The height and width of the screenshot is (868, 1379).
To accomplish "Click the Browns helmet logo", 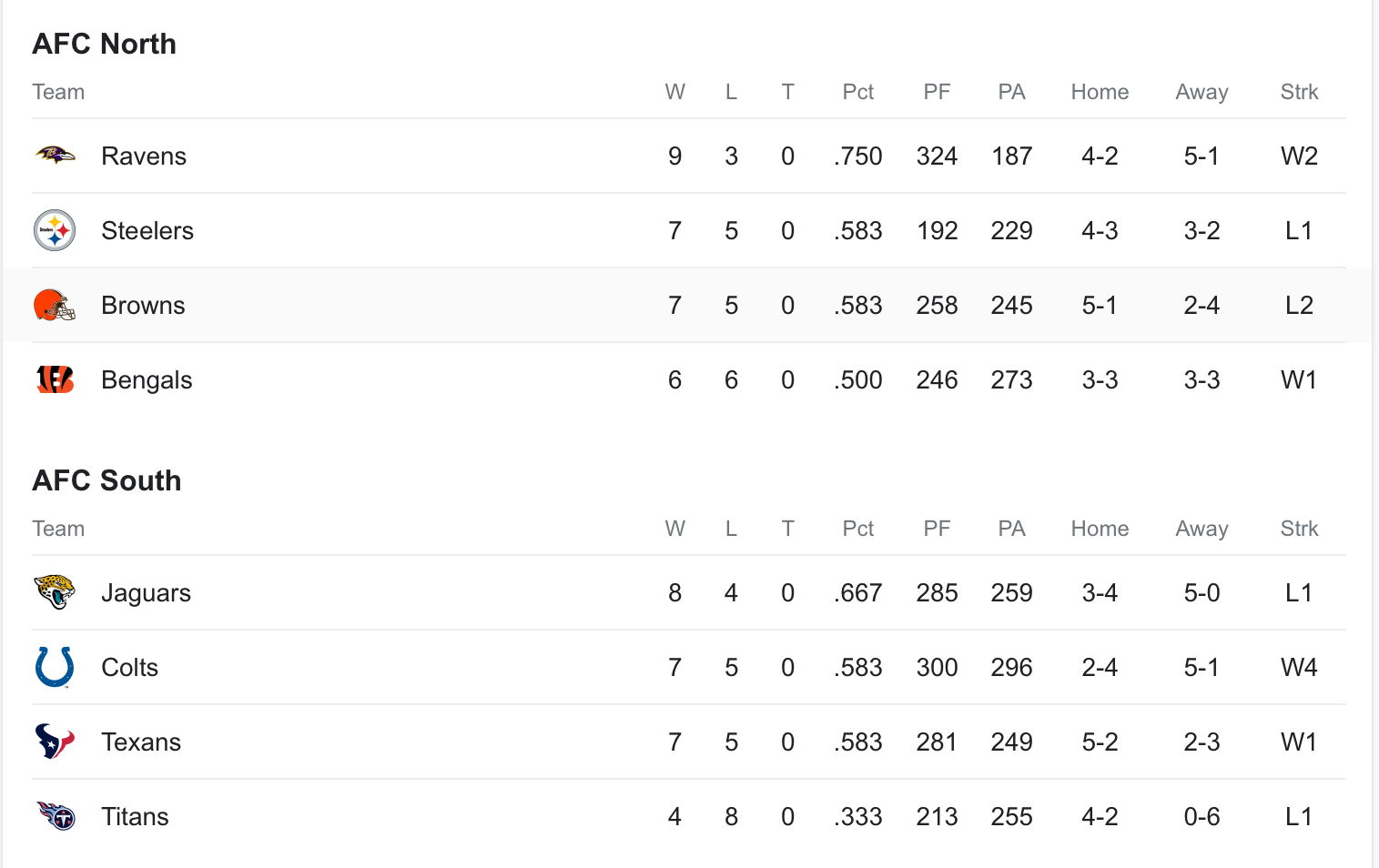I will point(55,305).
